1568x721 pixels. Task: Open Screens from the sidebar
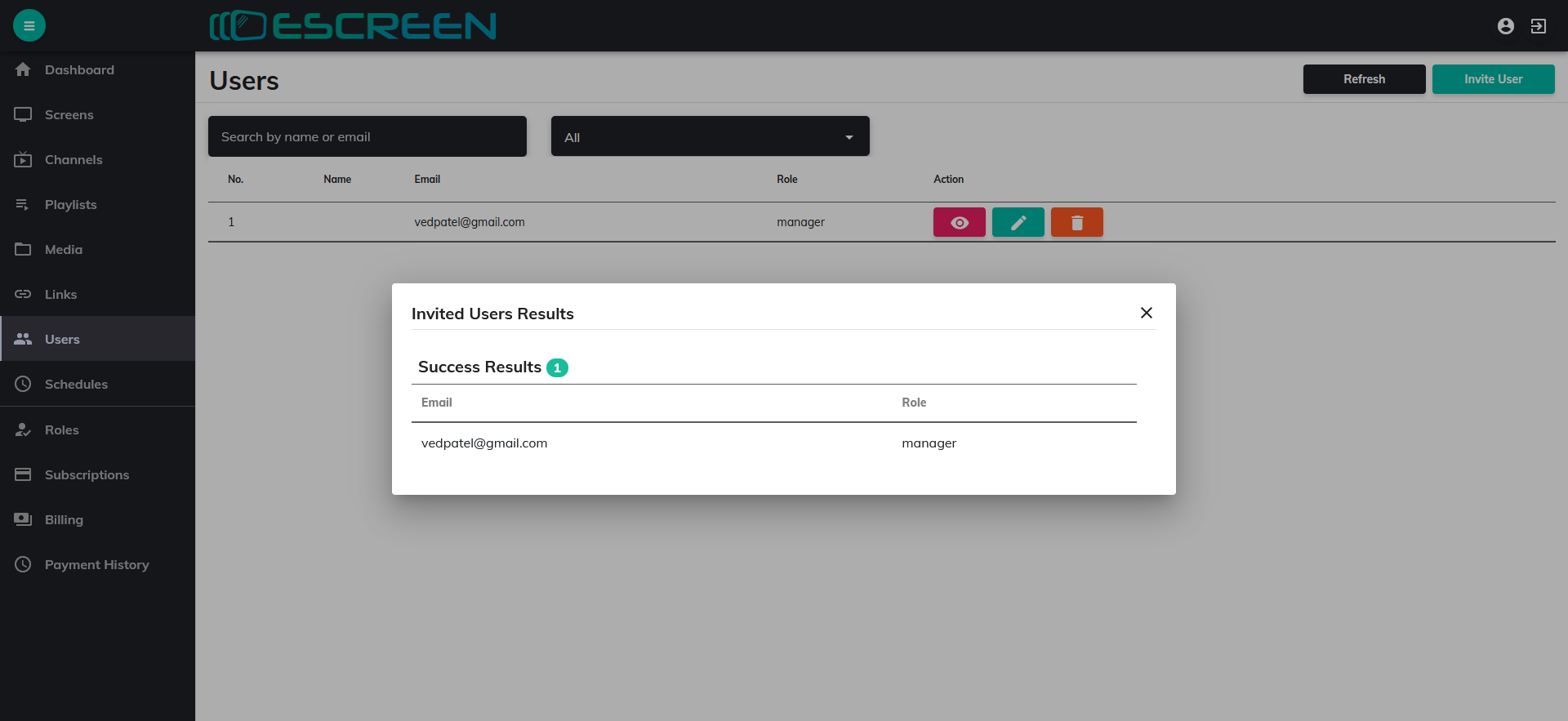coord(69,115)
